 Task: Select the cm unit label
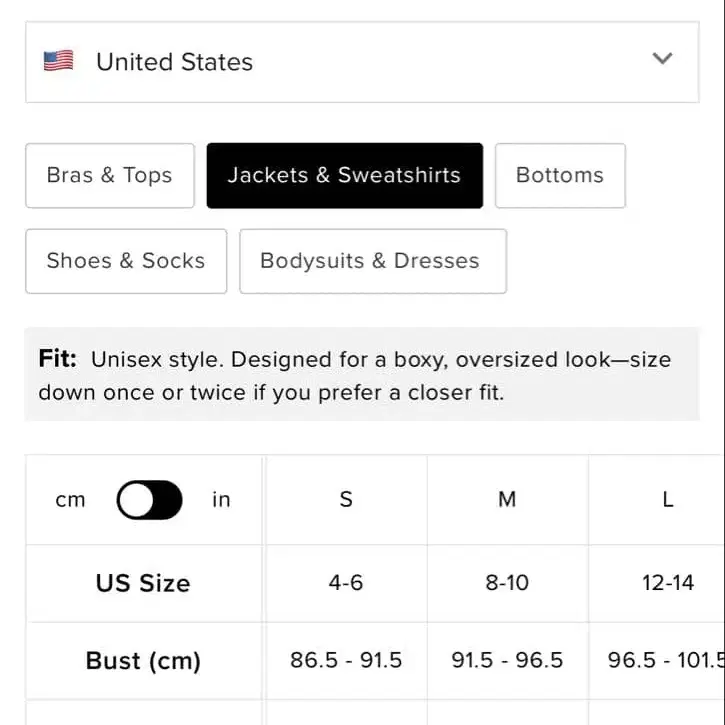point(70,500)
